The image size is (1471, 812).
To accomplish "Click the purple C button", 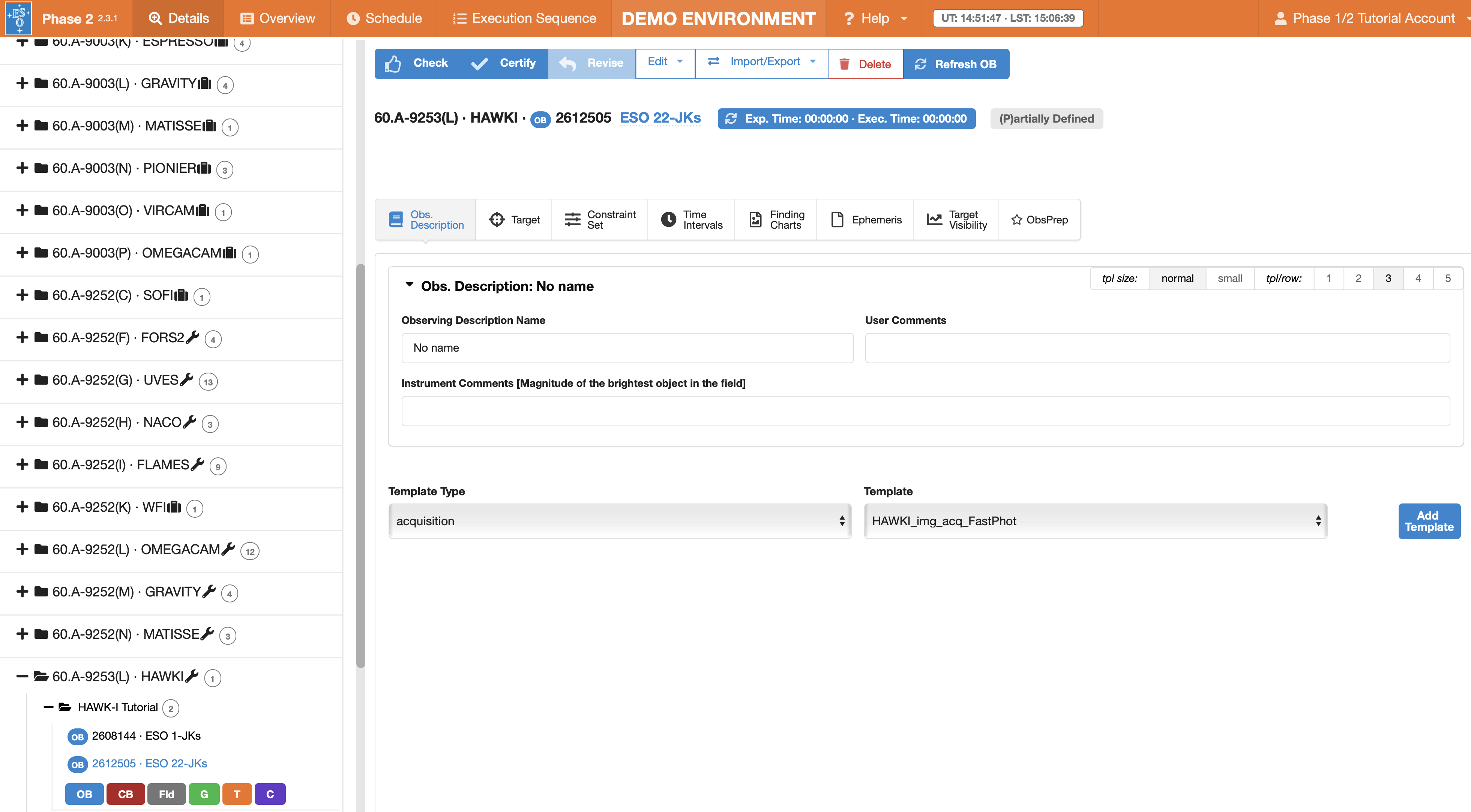I will pos(270,794).
